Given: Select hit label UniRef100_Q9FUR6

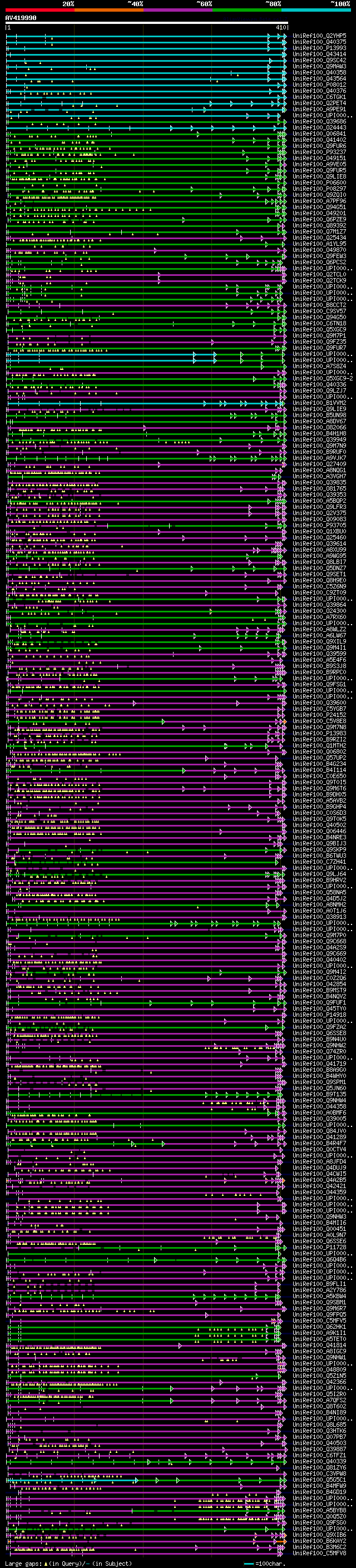Looking at the screenshot, I should point(319,146).
